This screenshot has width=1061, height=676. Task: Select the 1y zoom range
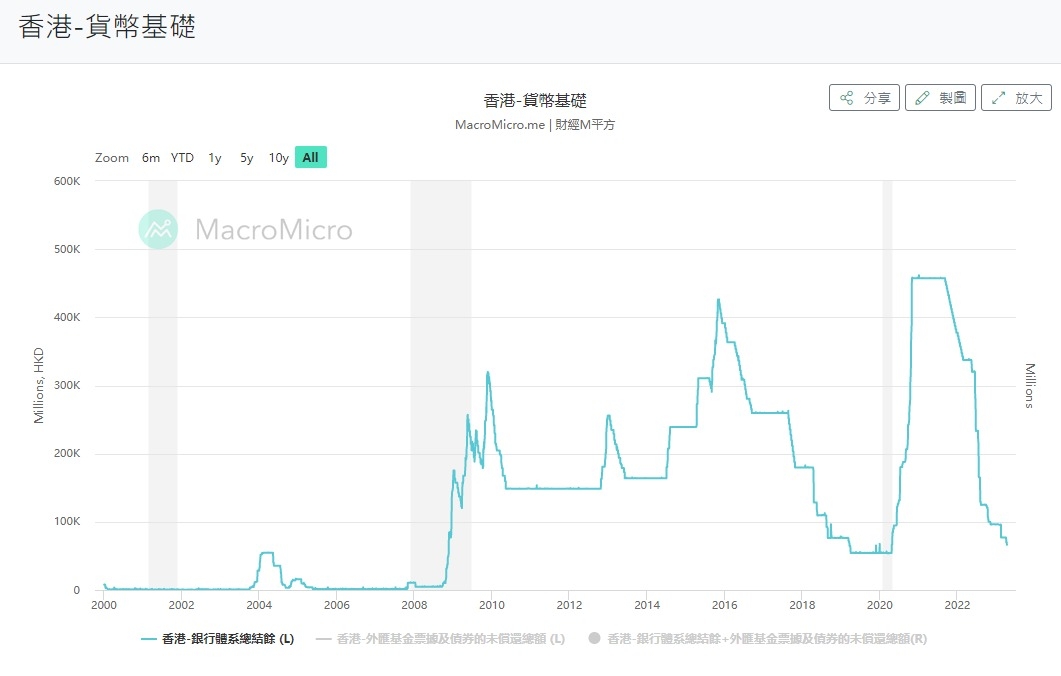pyautogui.click(x=213, y=157)
